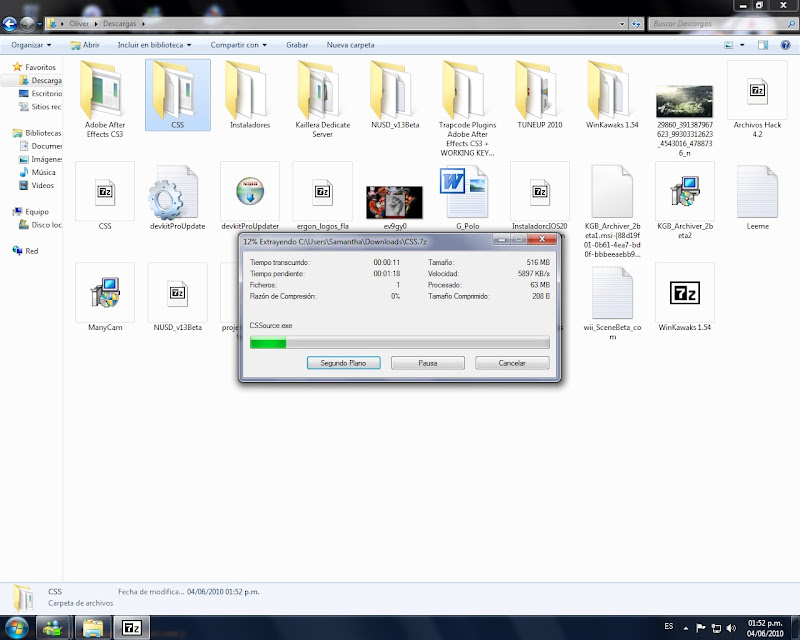Image resolution: width=800 pixels, height=640 pixels.
Task: Open the Windows Start orb
Action: (x=16, y=627)
